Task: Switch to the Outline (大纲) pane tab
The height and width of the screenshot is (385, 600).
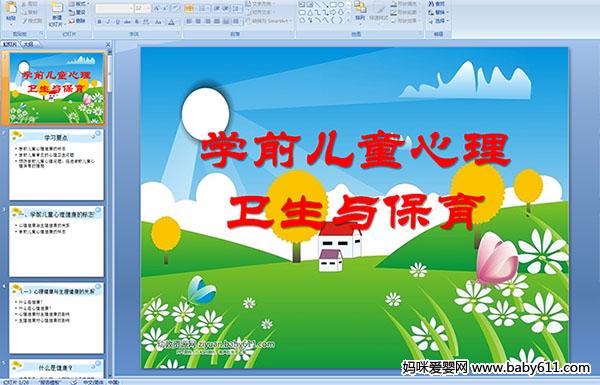Action: coord(28,44)
